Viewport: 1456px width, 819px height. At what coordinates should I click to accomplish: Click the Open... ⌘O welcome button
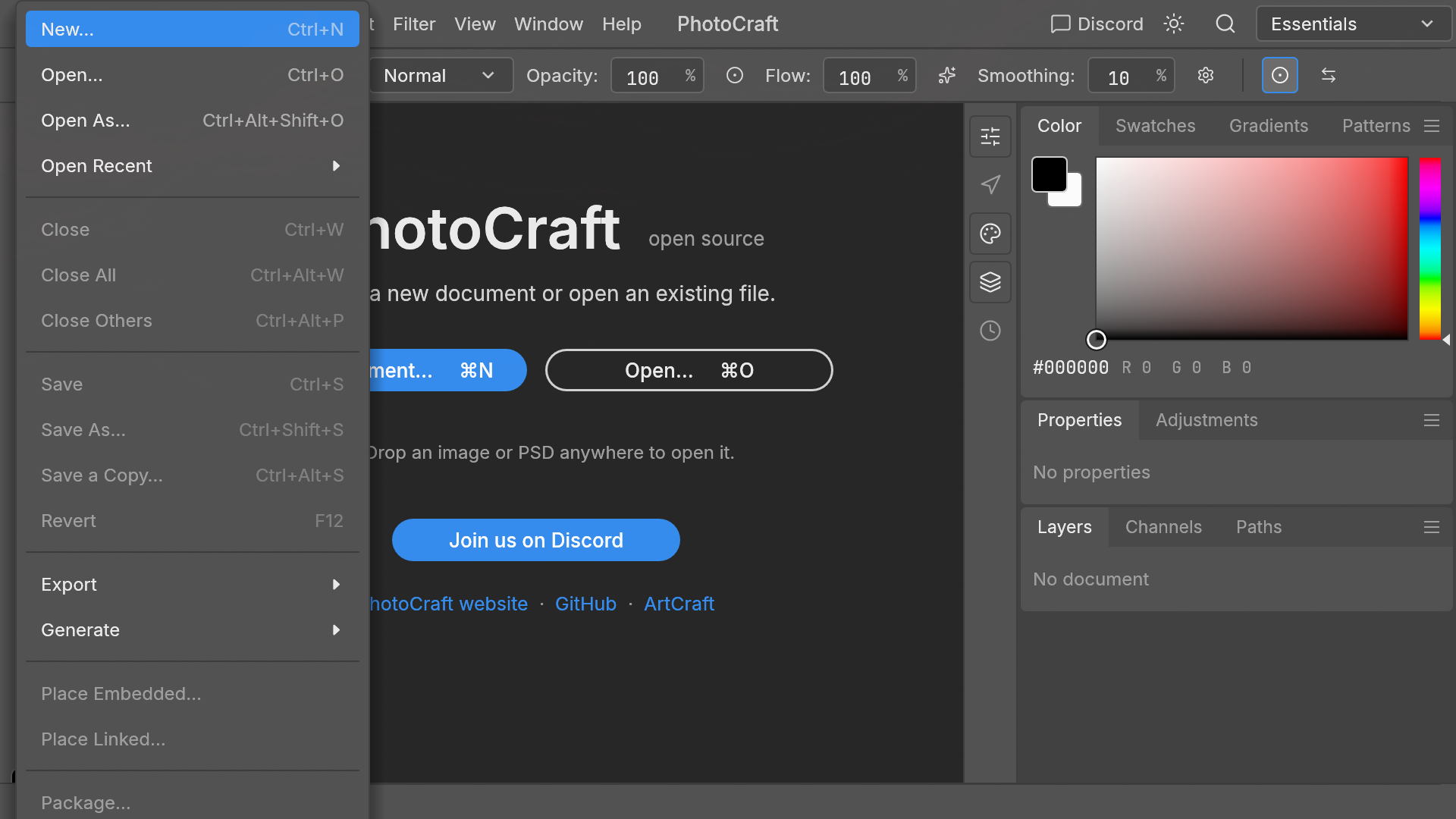[x=689, y=370]
